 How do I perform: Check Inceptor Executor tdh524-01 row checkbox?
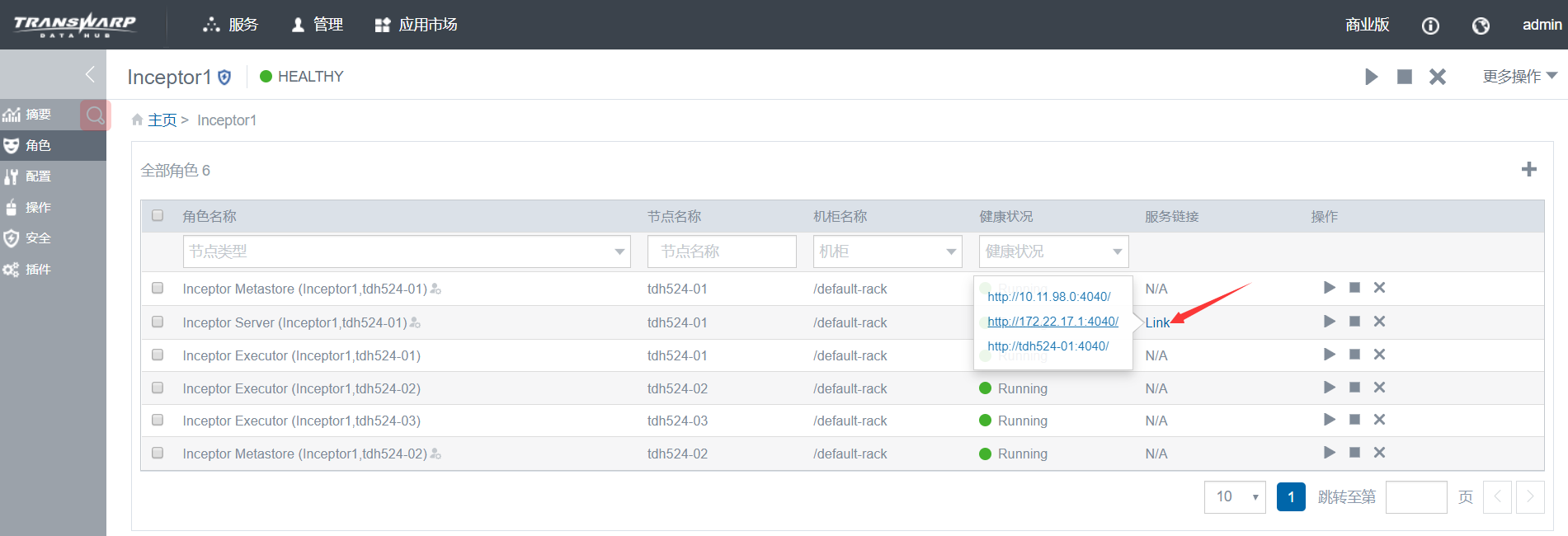point(158,355)
